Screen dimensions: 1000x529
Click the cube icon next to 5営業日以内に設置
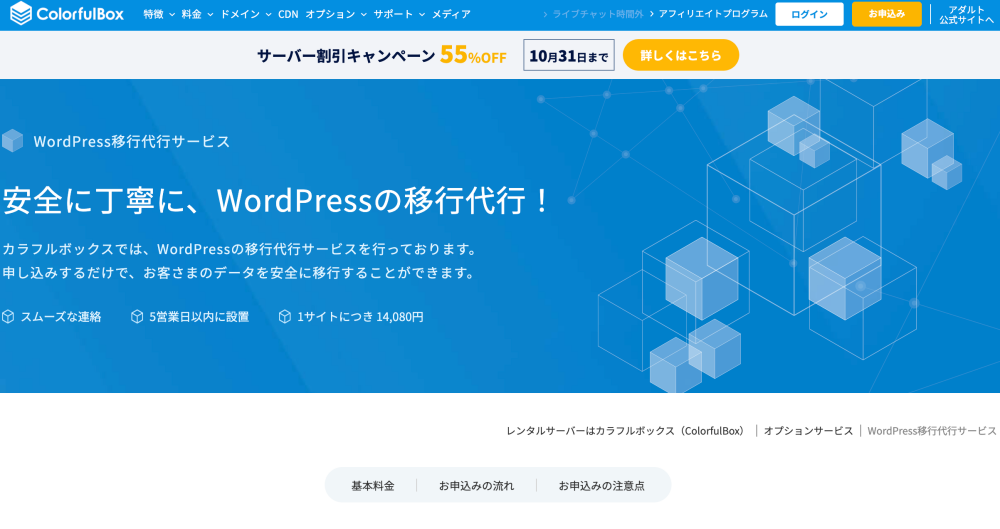137,317
